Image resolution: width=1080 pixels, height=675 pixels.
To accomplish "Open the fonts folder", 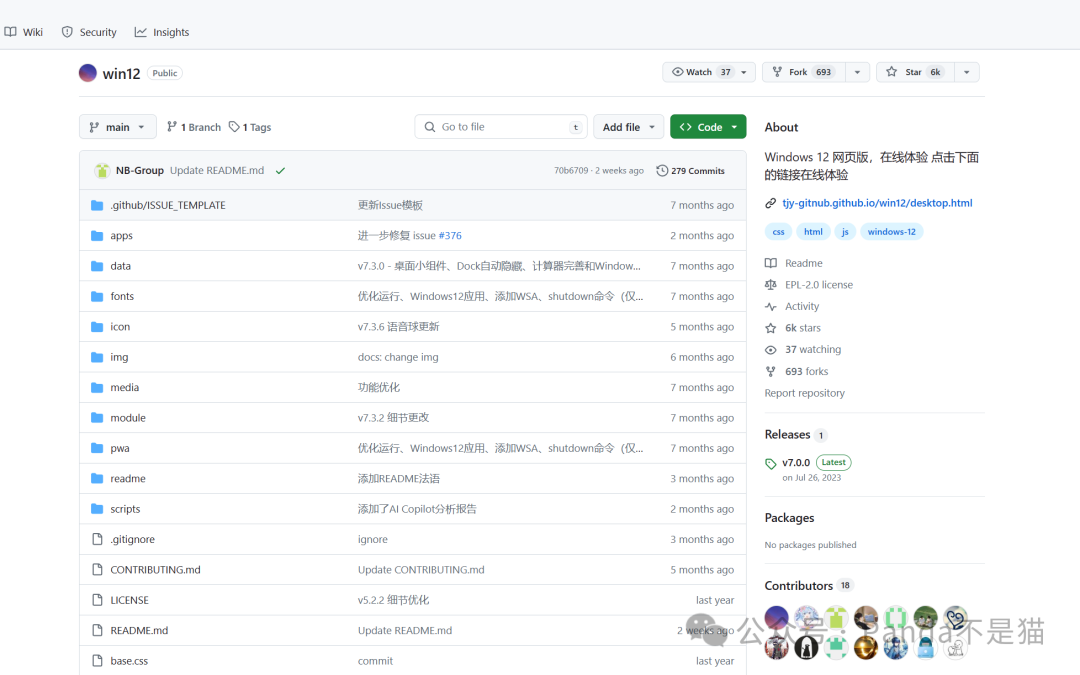I will [x=122, y=296].
